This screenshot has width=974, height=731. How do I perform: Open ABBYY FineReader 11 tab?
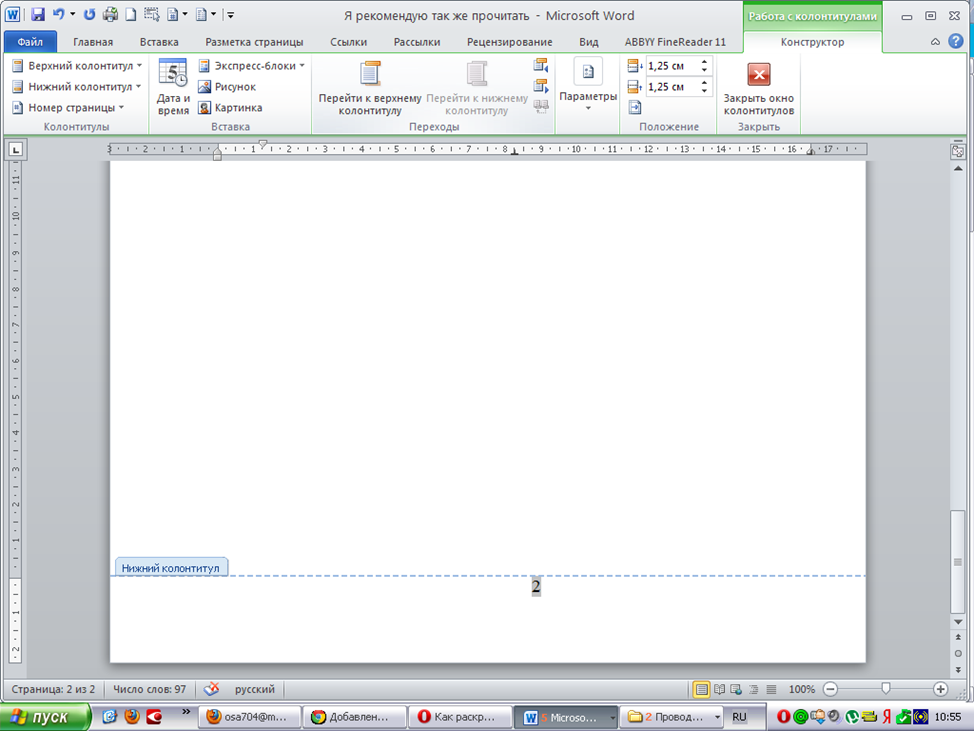675,42
